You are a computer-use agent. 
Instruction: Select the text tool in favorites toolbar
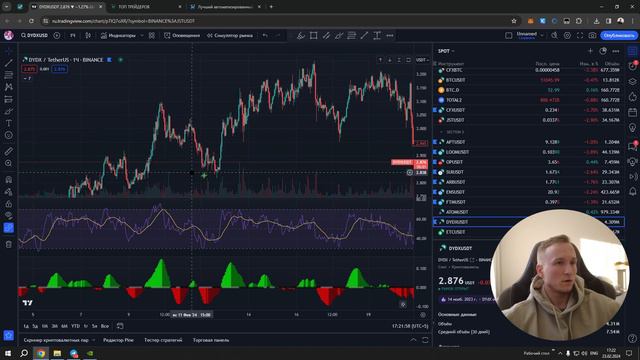pos(377,36)
